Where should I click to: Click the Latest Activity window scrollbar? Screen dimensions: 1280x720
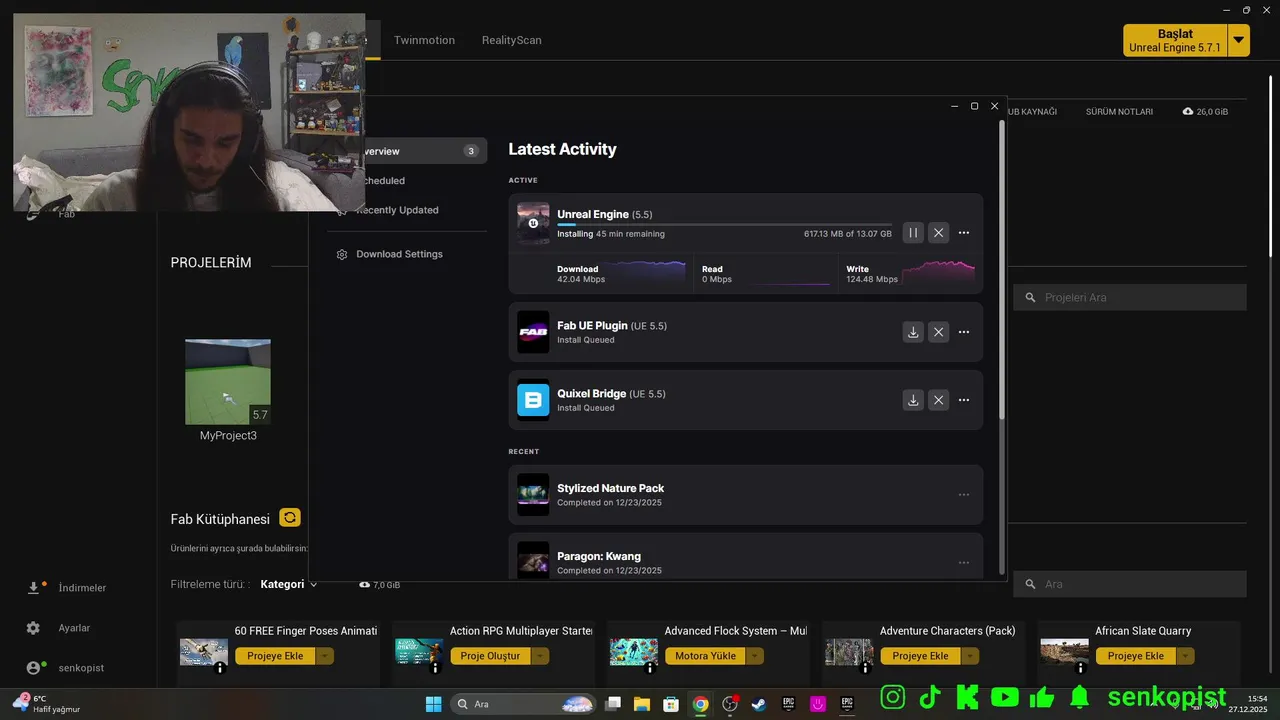tap(1002, 270)
